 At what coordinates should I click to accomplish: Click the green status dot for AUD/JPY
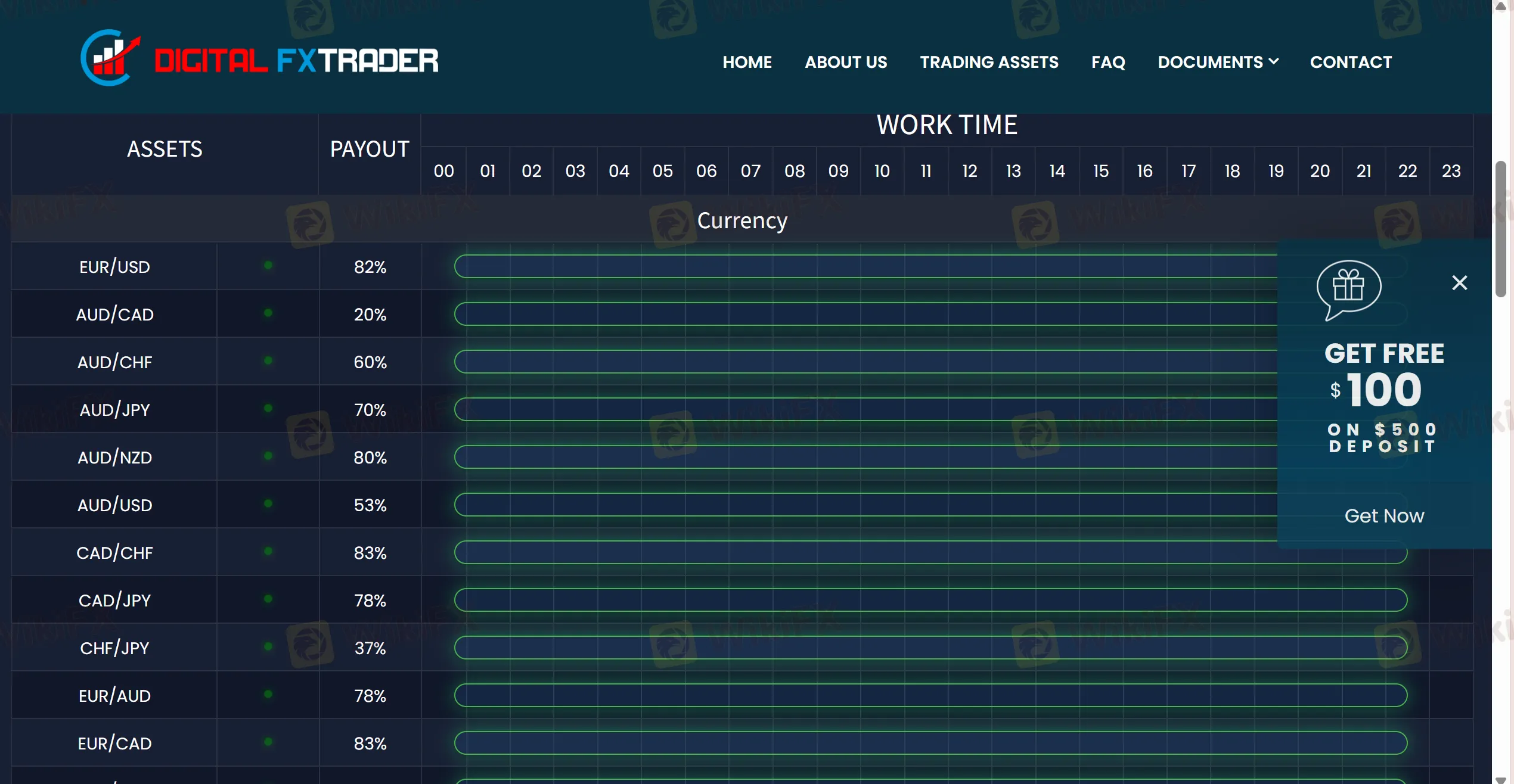(268, 408)
